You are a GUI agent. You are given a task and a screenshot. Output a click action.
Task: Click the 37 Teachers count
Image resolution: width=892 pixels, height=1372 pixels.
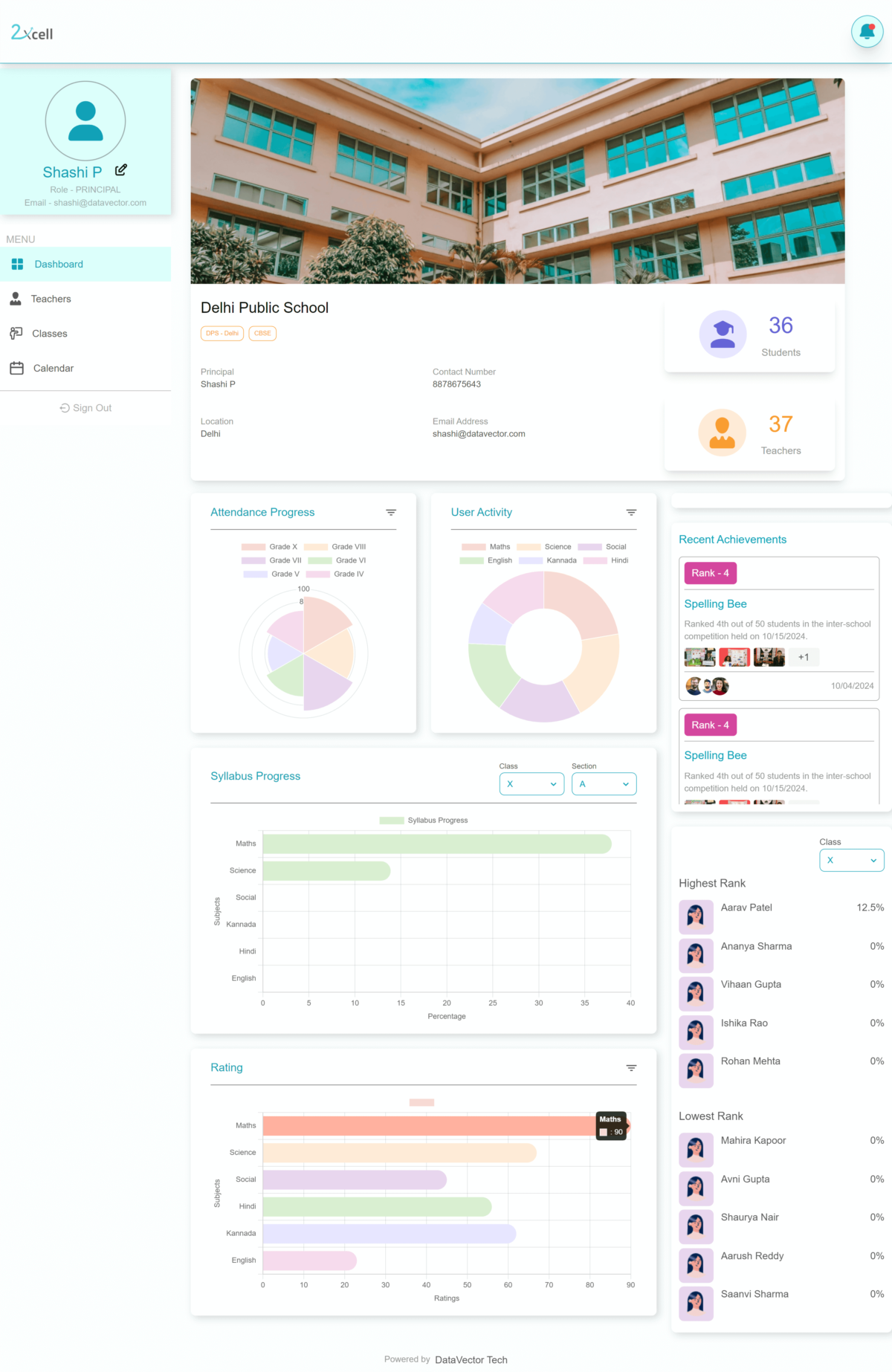(780, 424)
